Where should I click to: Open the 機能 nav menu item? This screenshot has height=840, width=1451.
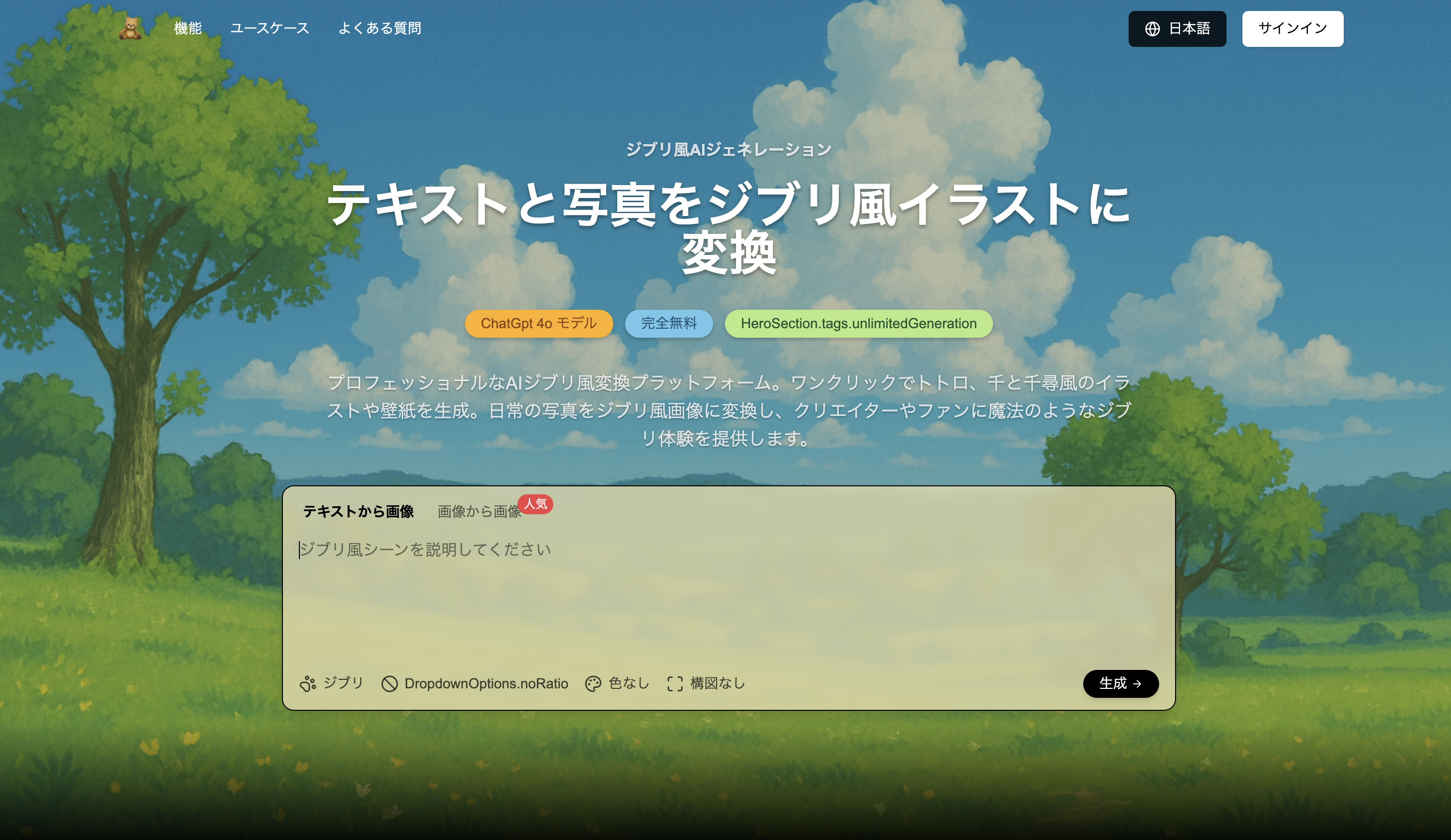point(188,28)
